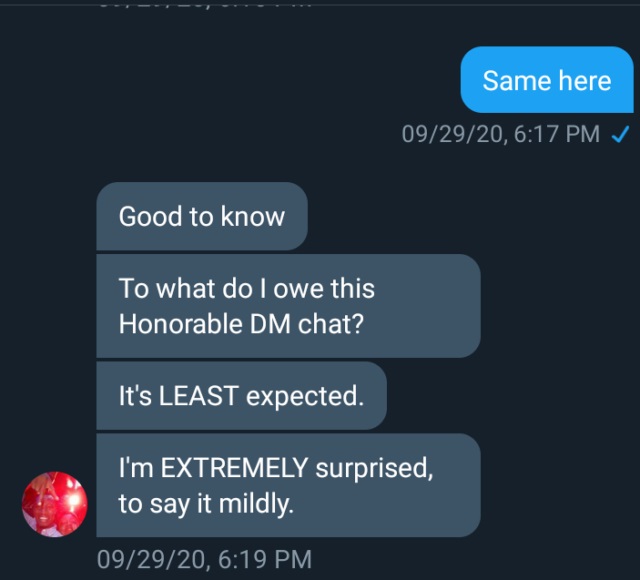Select the "I'm EXTREMELY surprised" message bubble
This screenshot has height=580, width=640.
(x=287, y=485)
